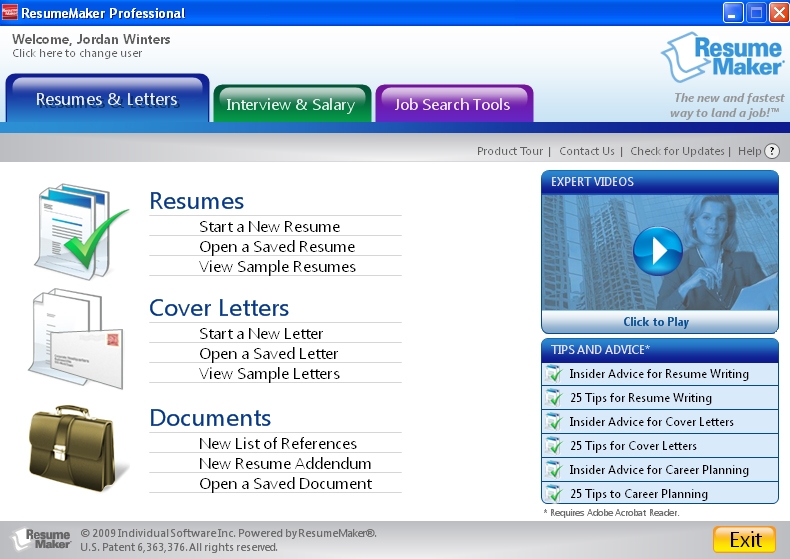Screen dimensions: 790x559
Task: Click the small ResumeMaker logo in footer
Action: coord(41,539)
